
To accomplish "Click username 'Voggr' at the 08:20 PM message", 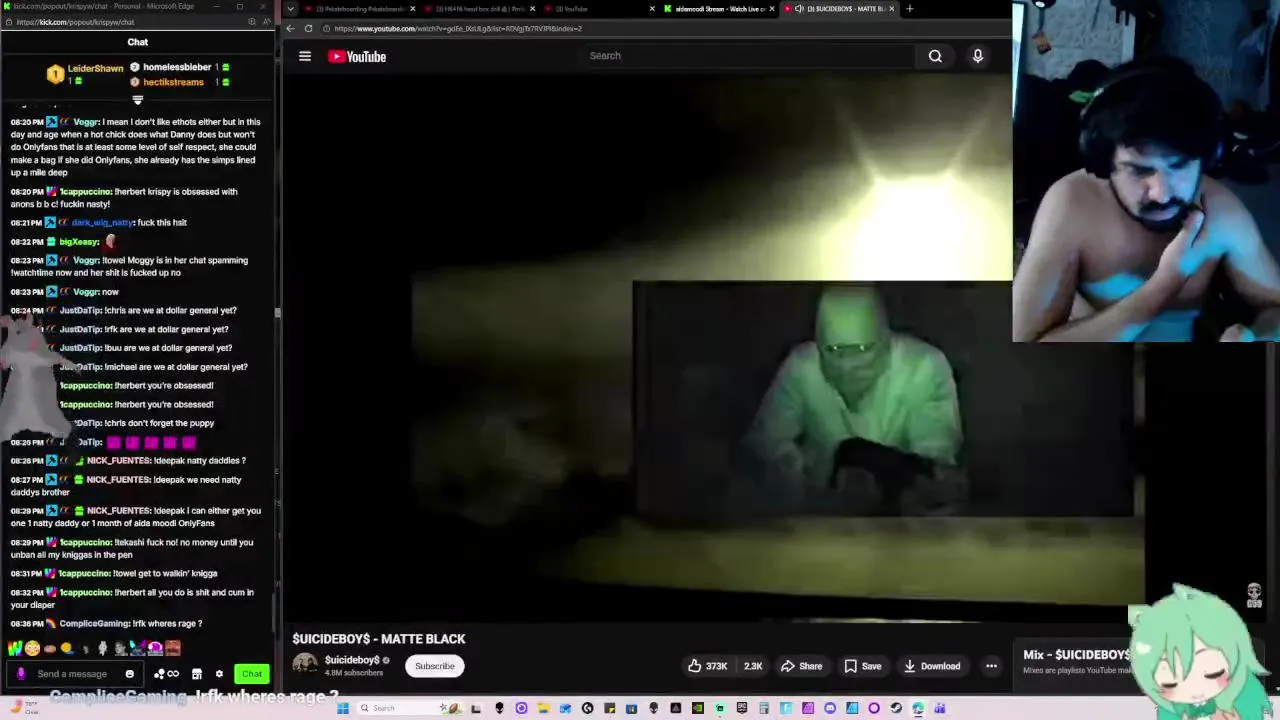I will [85, 122].
